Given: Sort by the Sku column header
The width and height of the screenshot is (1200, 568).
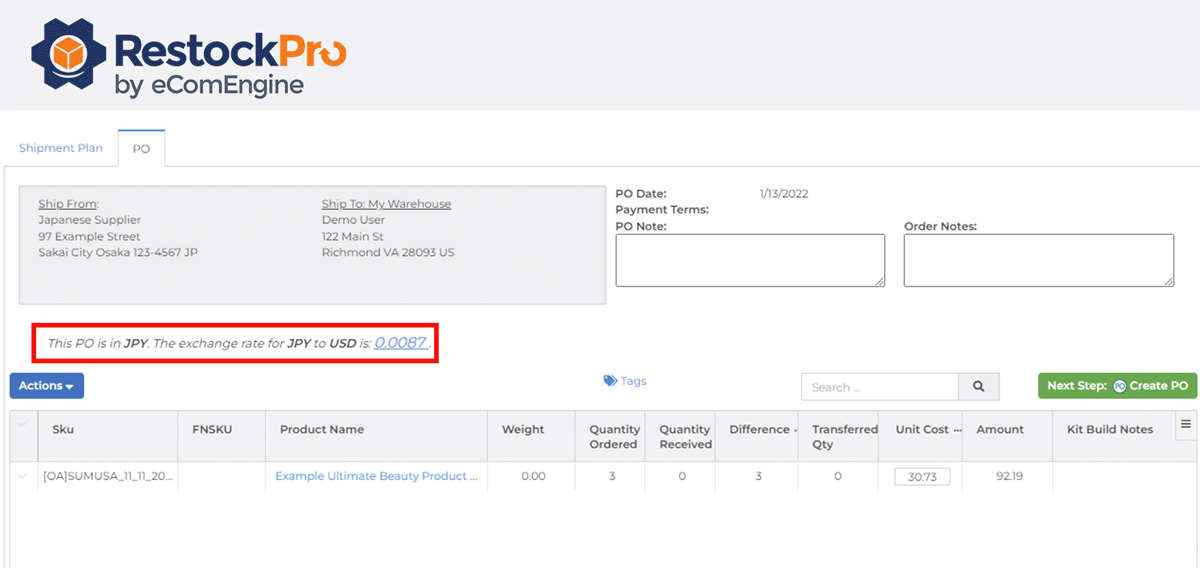Looking at the screenshot, I should coord(63,430).
